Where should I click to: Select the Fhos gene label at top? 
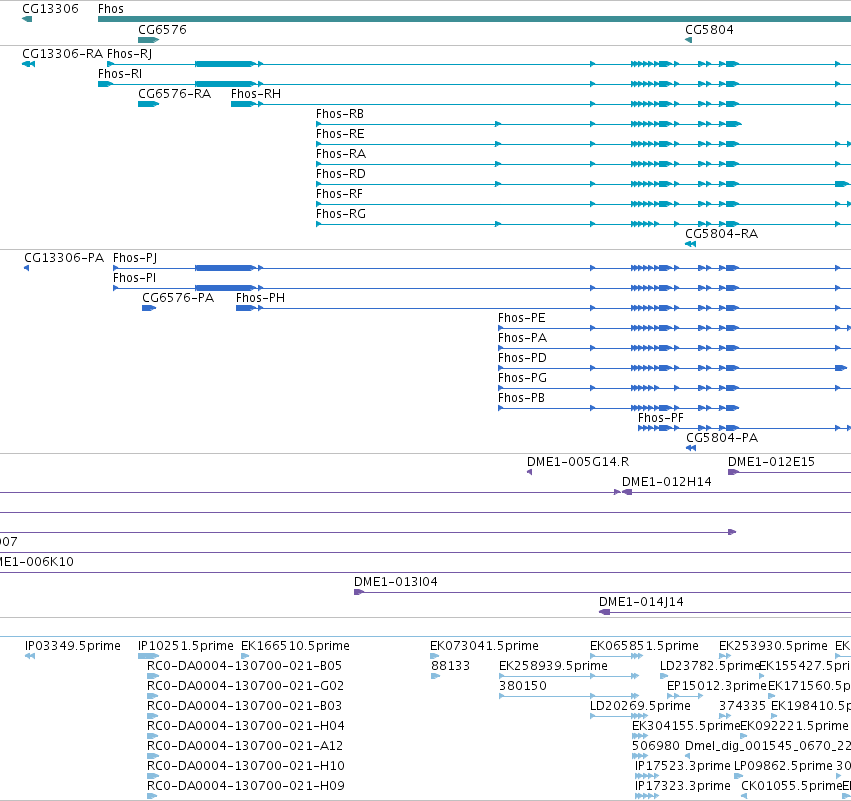pyautogui.click(x=111, y=9)
